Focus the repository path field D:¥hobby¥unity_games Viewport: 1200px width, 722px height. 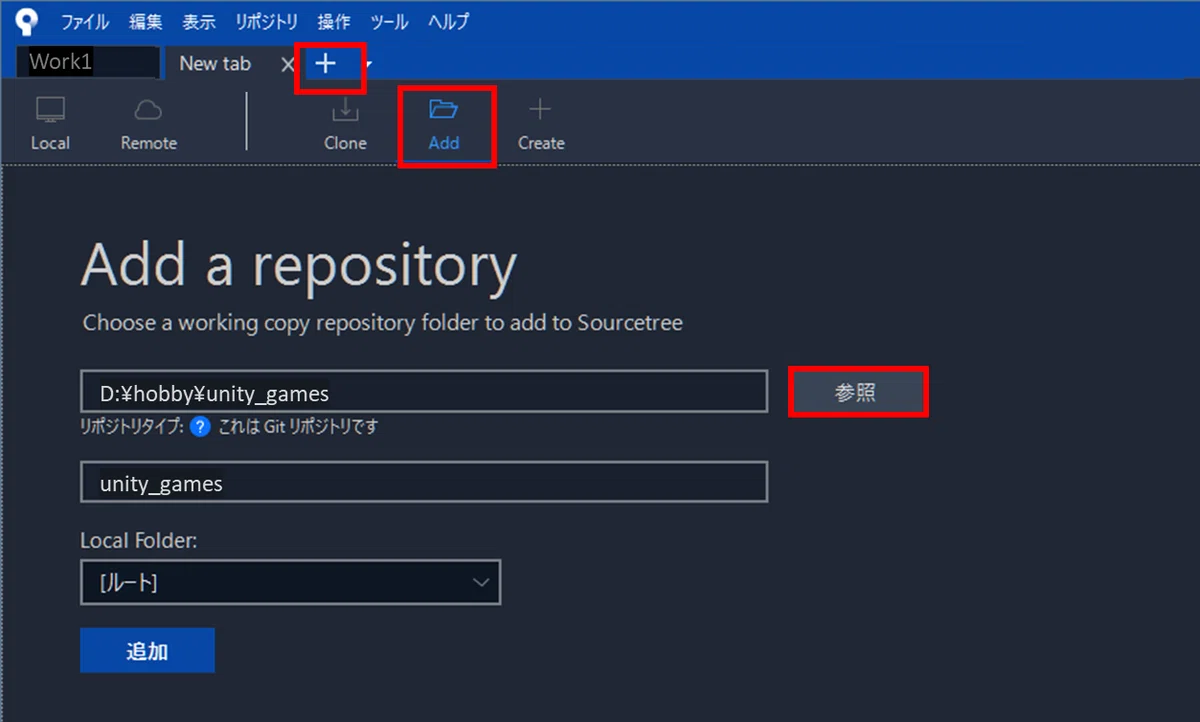tap(424, 391)
